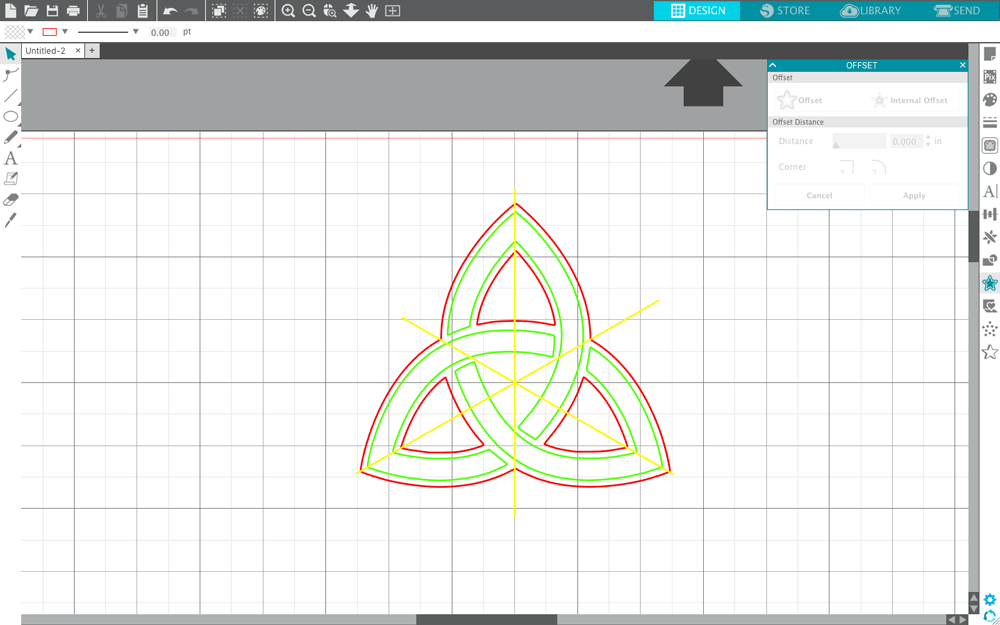Select the Text tool in left toolbar
The height and width of the screenshot is (625, 1000).
(10, 158)
